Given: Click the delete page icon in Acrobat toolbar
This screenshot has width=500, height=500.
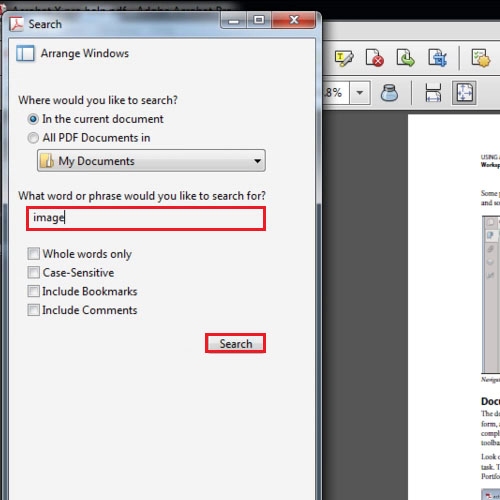Looking at the screenshot, I should tap(374, 58).
